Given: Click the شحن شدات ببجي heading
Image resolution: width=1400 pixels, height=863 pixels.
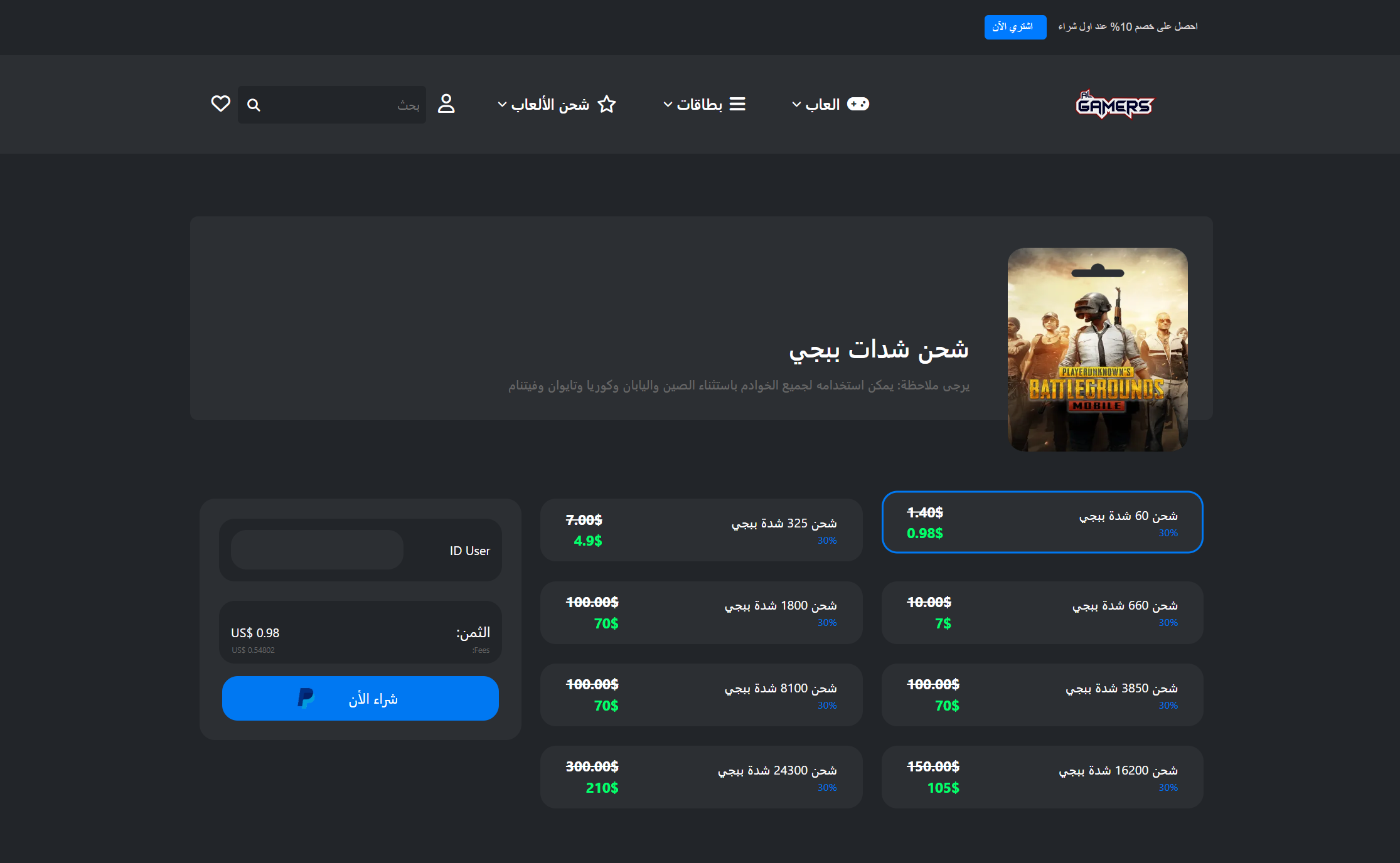Looking at the screenshot, I should 879,350.
